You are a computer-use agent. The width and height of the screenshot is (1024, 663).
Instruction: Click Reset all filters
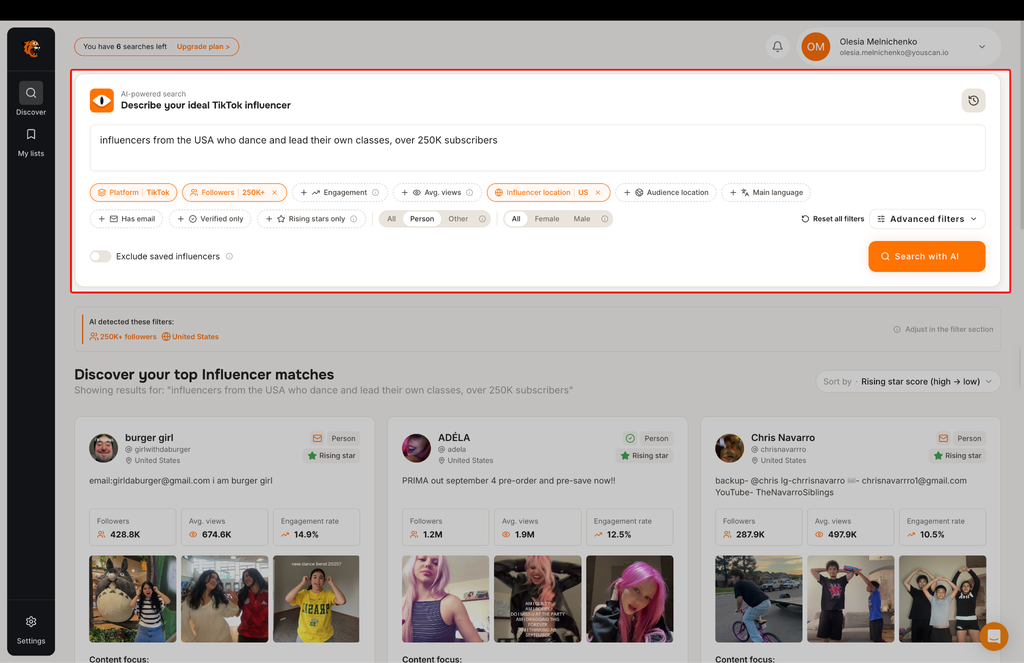click(833, 219)
